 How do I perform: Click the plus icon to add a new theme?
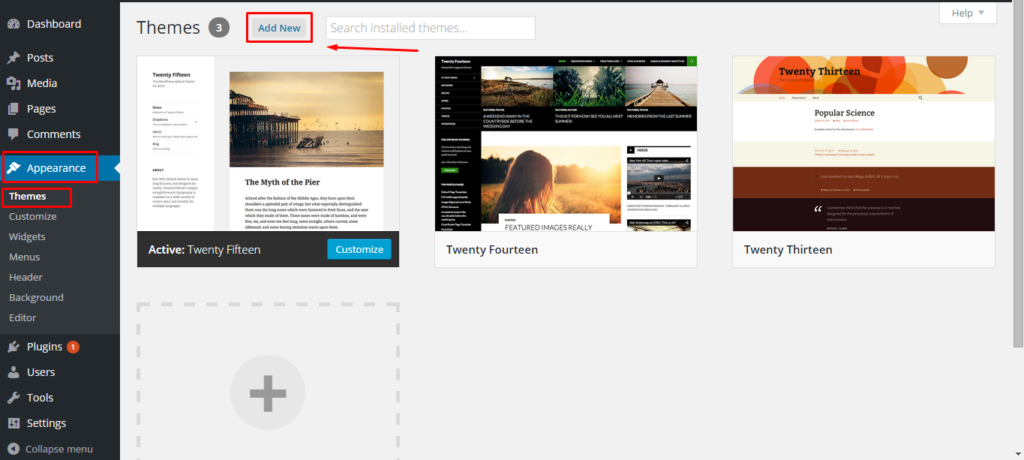pyautogui.click(x=268, y=393)
